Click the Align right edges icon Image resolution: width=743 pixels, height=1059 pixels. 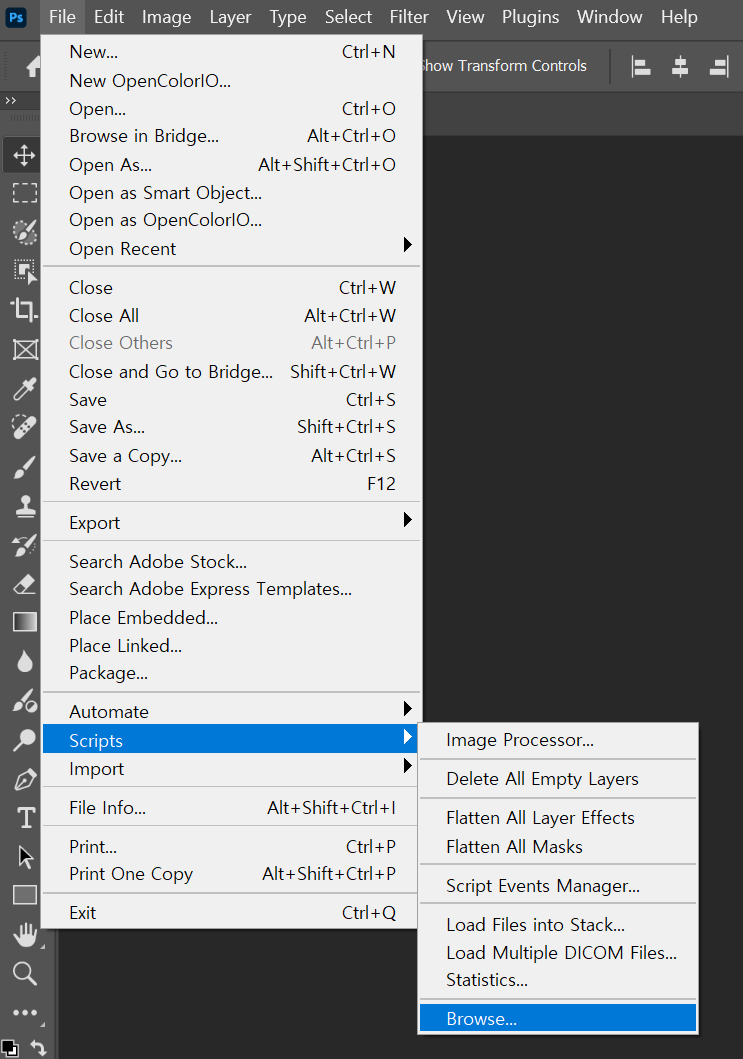click(x=719, y=66)
